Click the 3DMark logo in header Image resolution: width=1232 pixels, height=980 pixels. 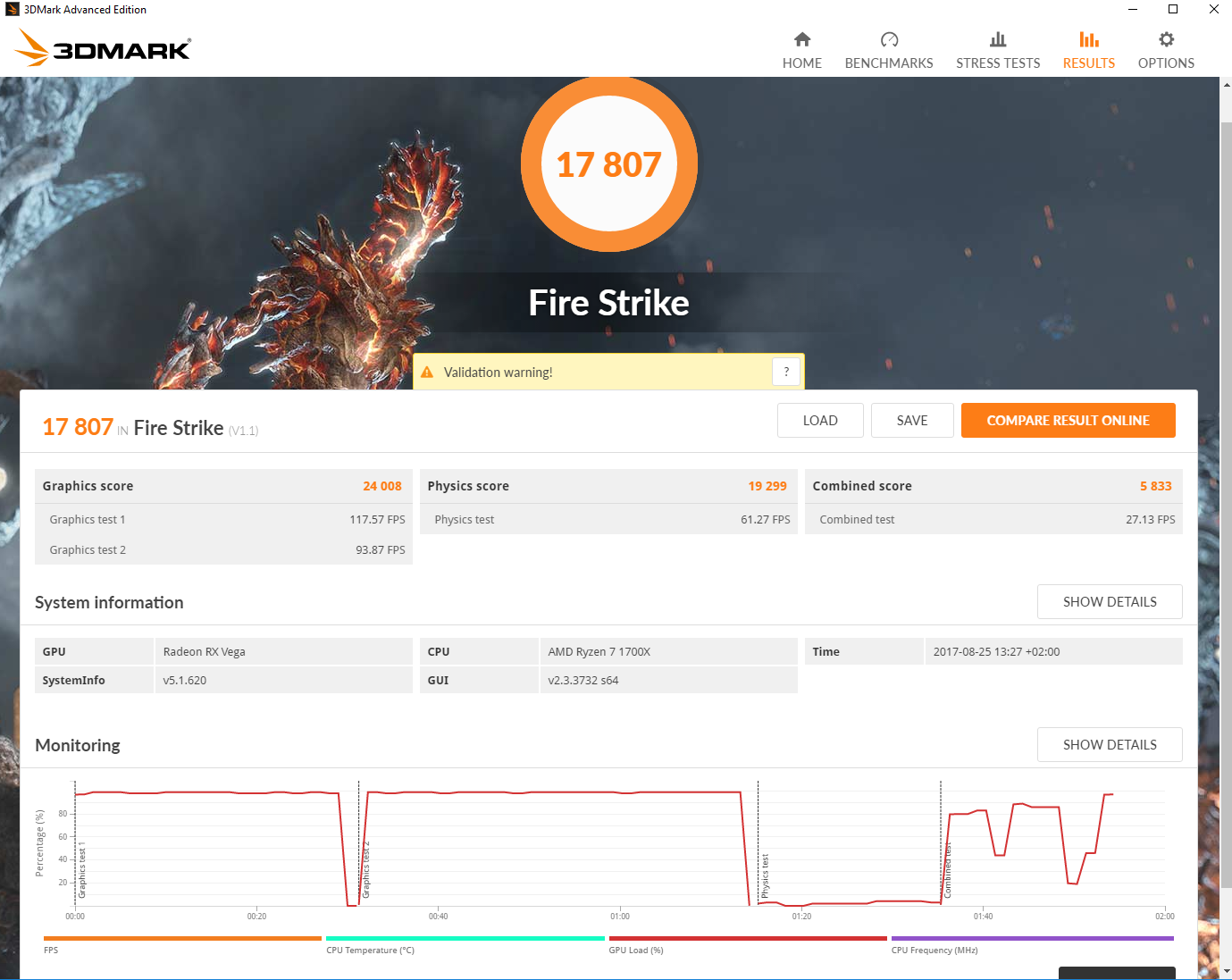103,47
